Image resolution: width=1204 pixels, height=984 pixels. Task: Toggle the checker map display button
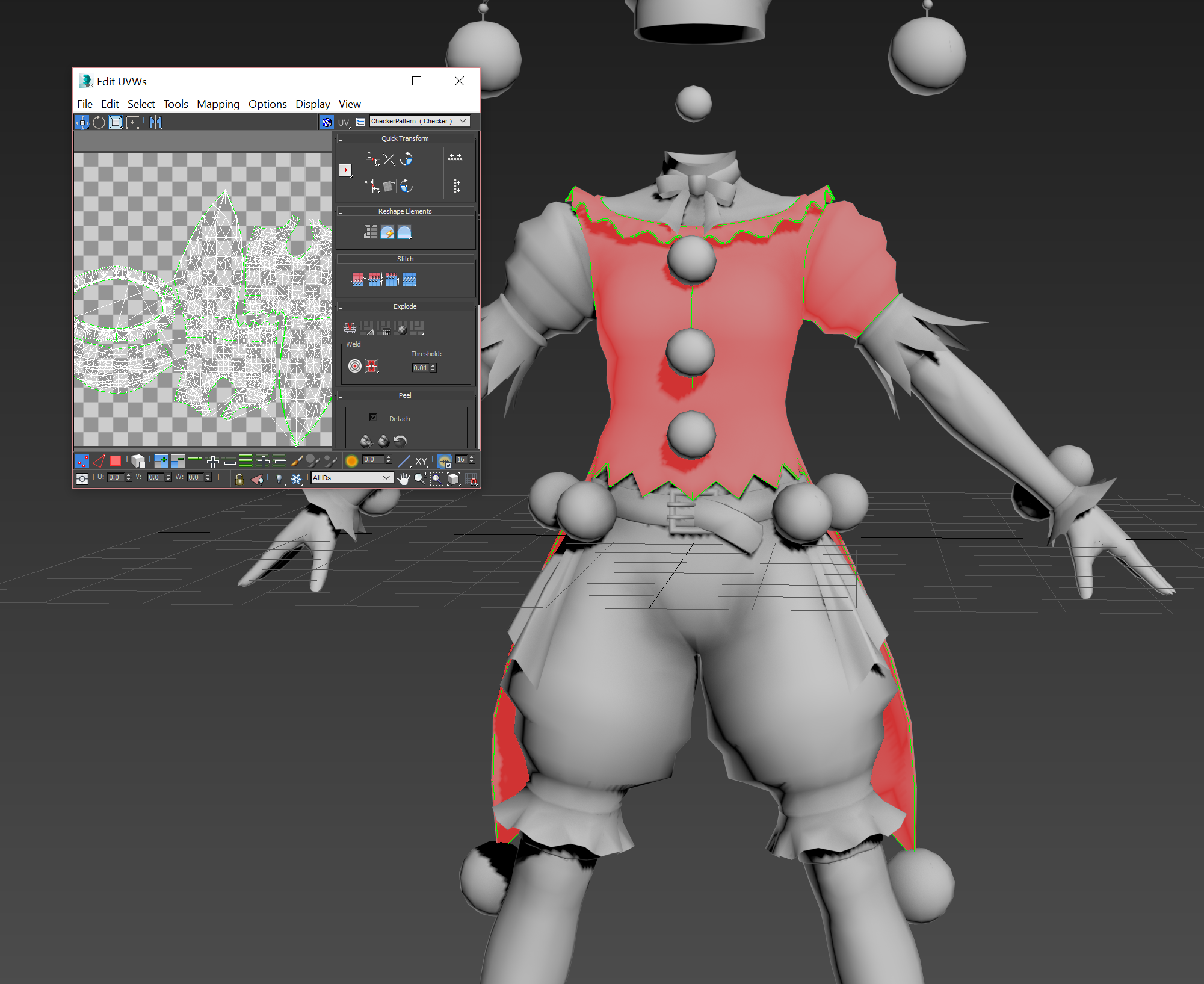pos(326,122)
